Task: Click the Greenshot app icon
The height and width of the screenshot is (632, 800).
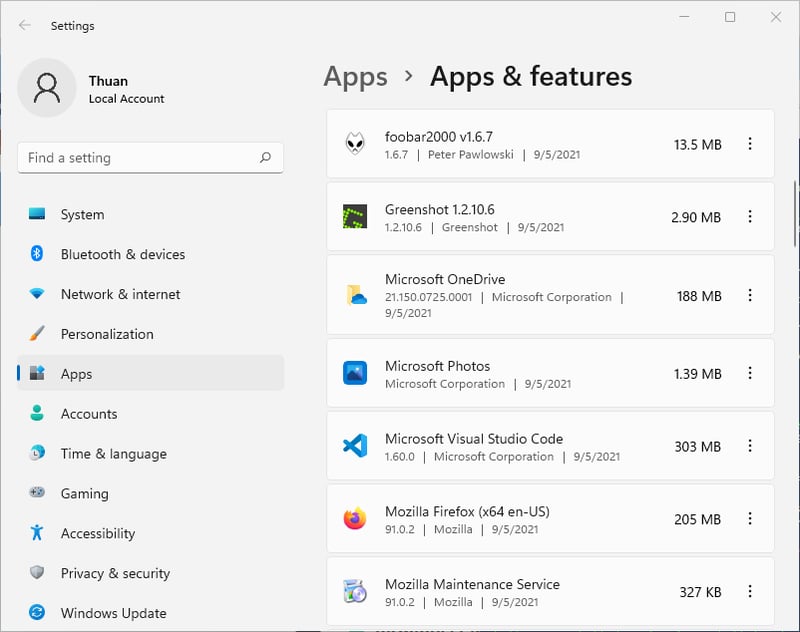Action: click(x=355, y=217)
